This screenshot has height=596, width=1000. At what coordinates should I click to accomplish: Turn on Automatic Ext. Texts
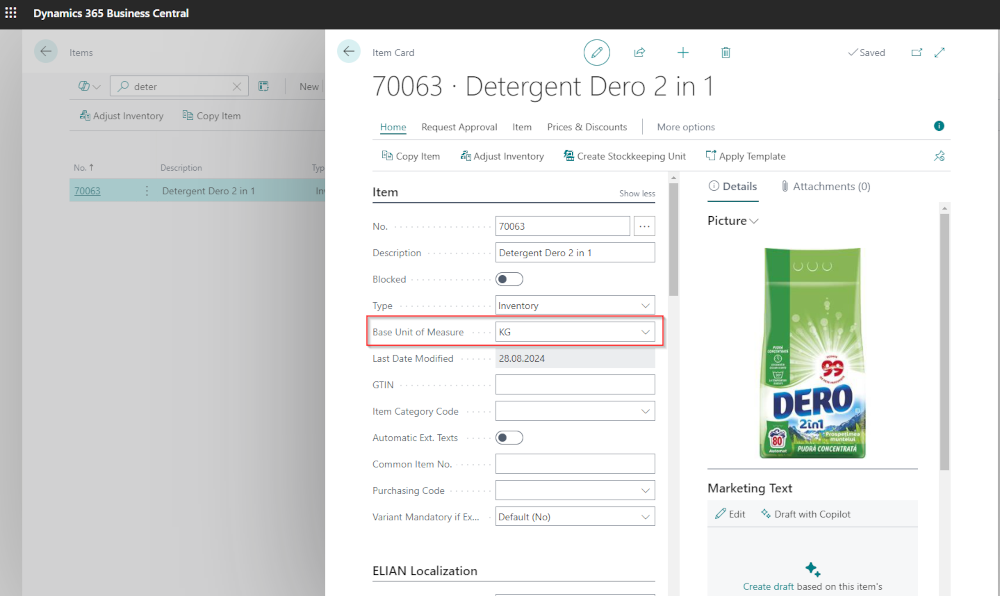[508, 437]
